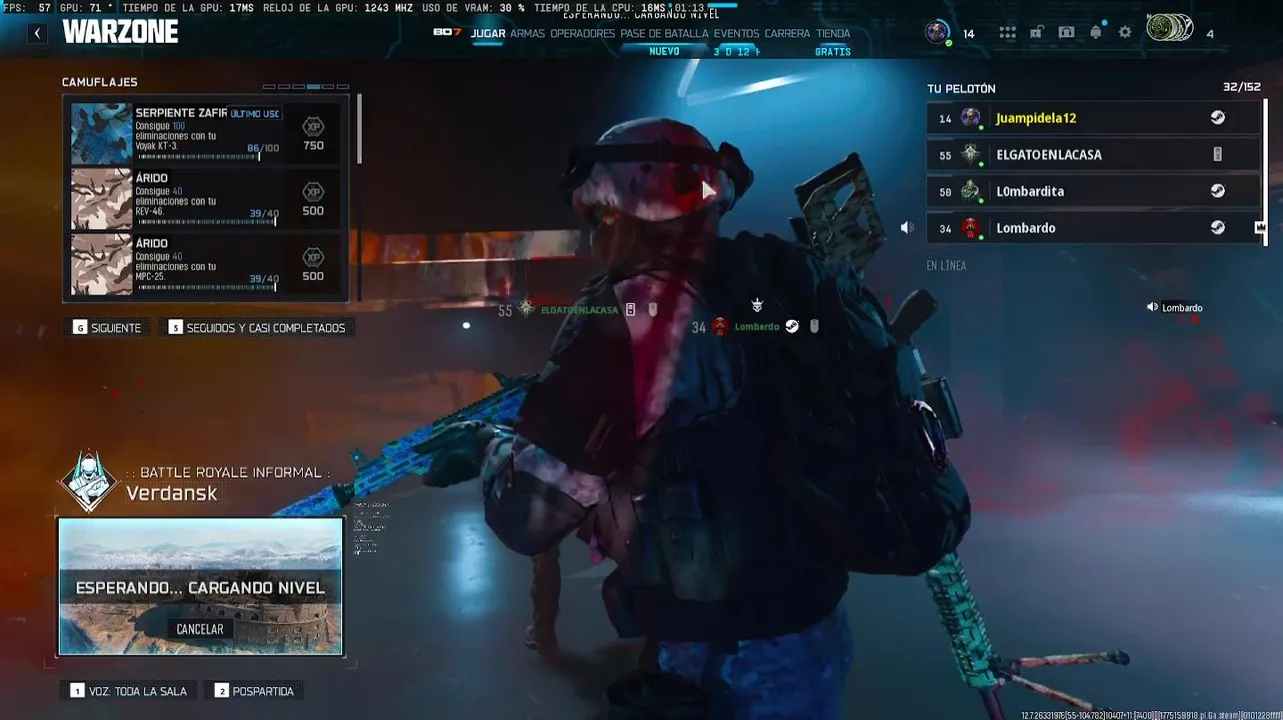Viewport: 1283px width, 720px height.
Task: Click NUEVO label under ARMAS
Action: [x=664, y=51]
